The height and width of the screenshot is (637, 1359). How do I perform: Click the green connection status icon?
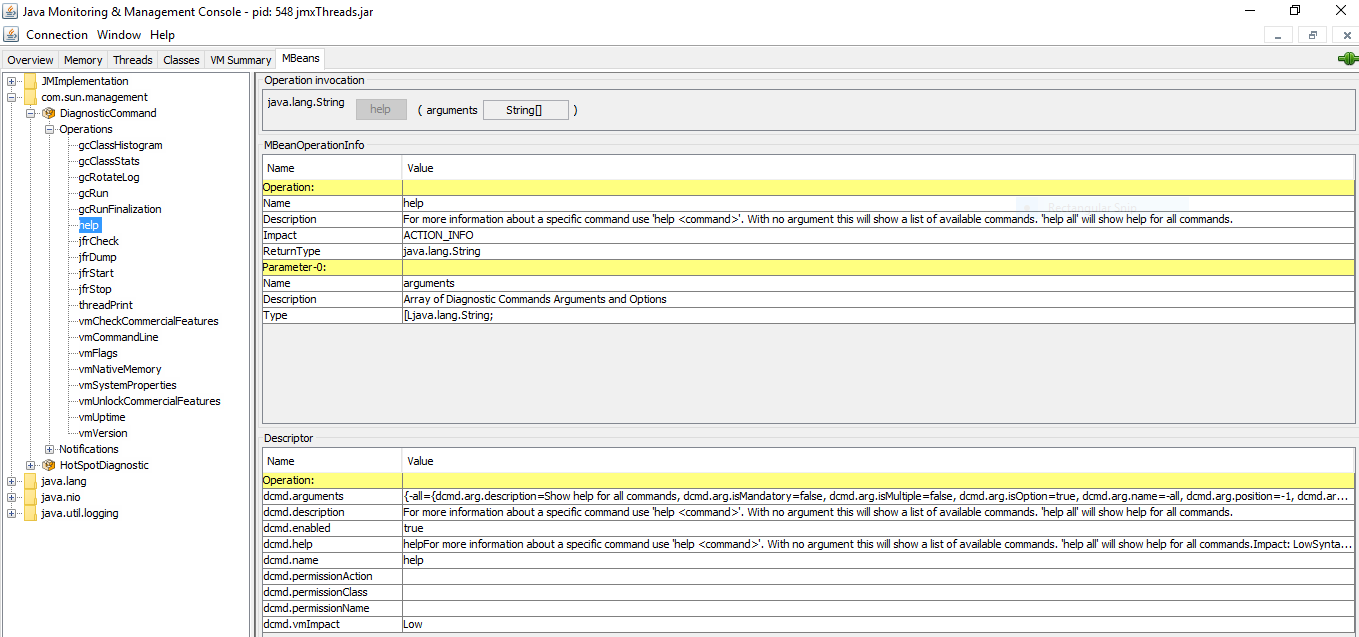(1349, 59)
